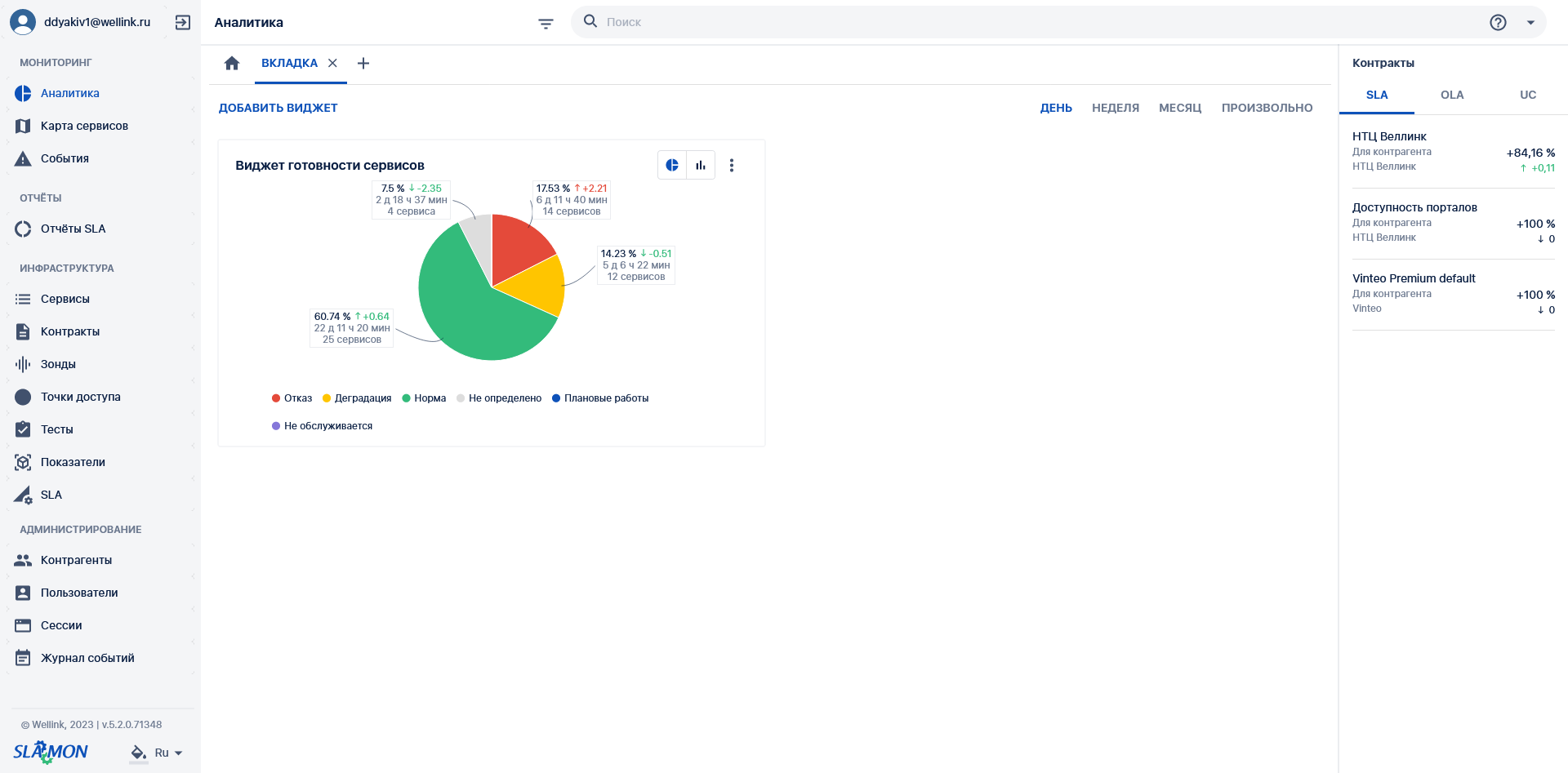Click the 17.53 % data label

pos(572,199)
